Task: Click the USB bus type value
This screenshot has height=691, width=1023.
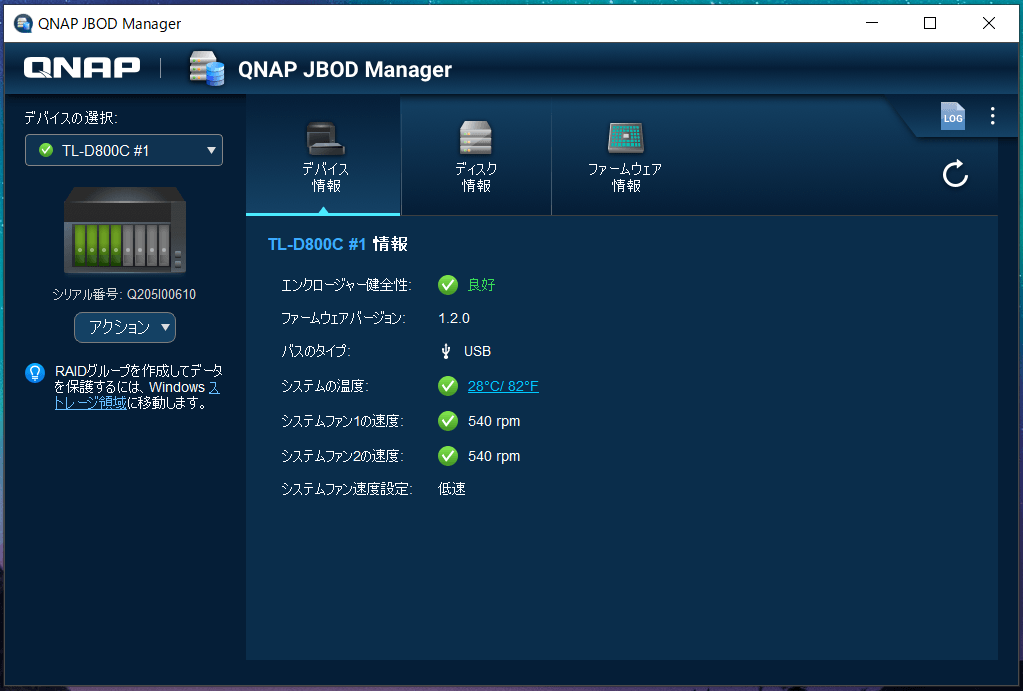Action: click(x=477, y=352)
